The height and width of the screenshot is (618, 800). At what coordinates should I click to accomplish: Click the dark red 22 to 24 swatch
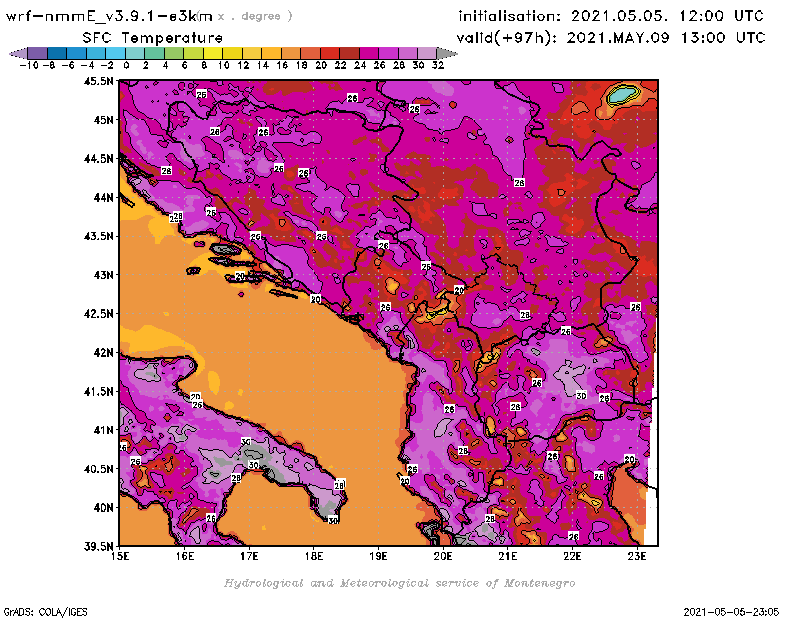click(x=349, y=54)
